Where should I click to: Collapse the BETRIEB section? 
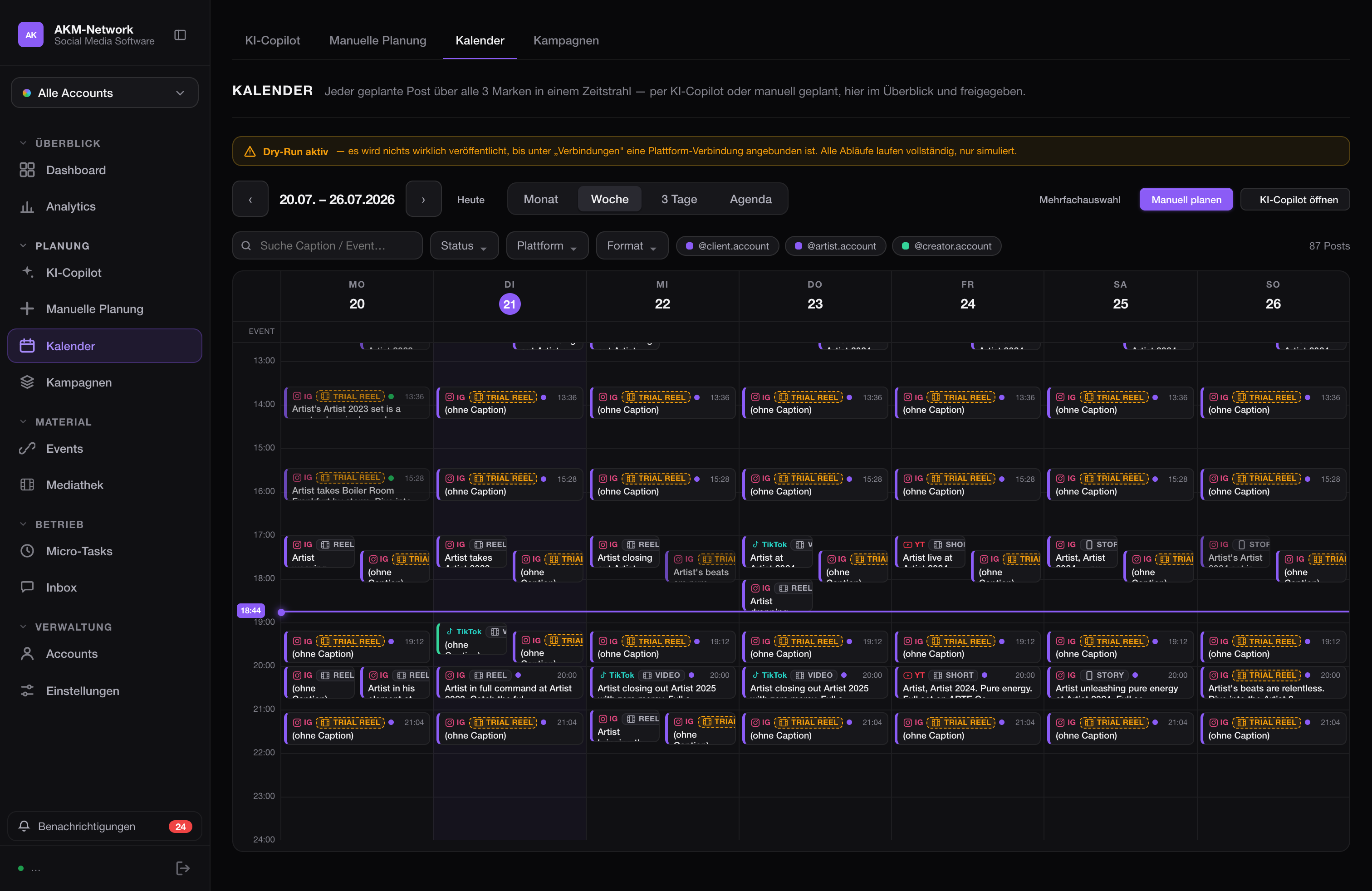pyautogui.click(x=52, y=524)
